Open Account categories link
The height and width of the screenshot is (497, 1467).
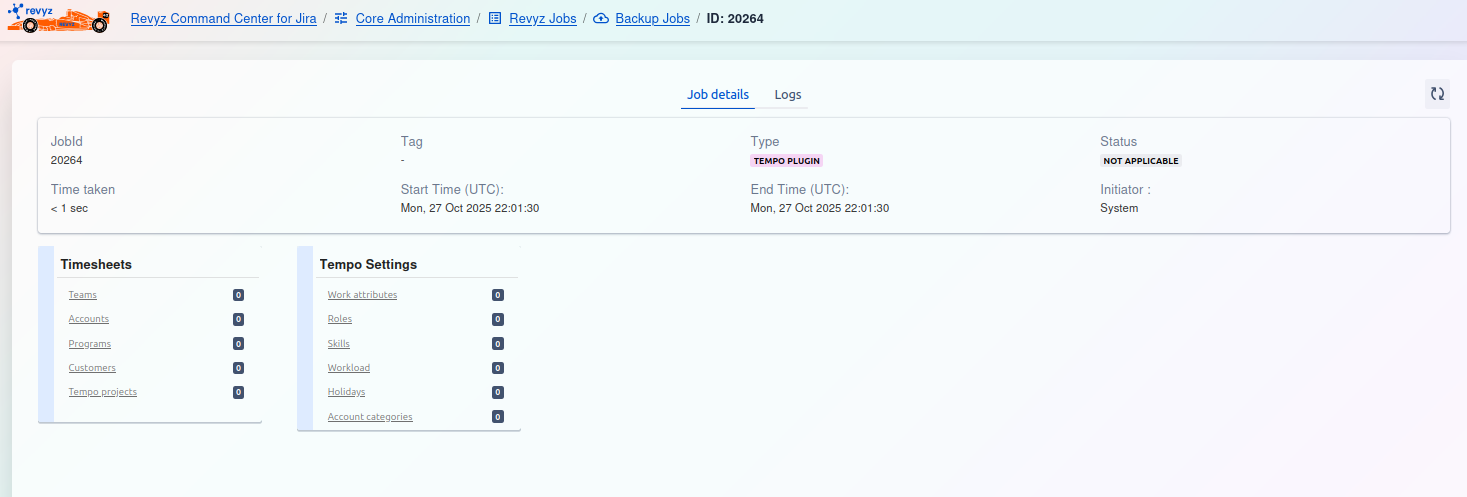(x=370, y=417)
